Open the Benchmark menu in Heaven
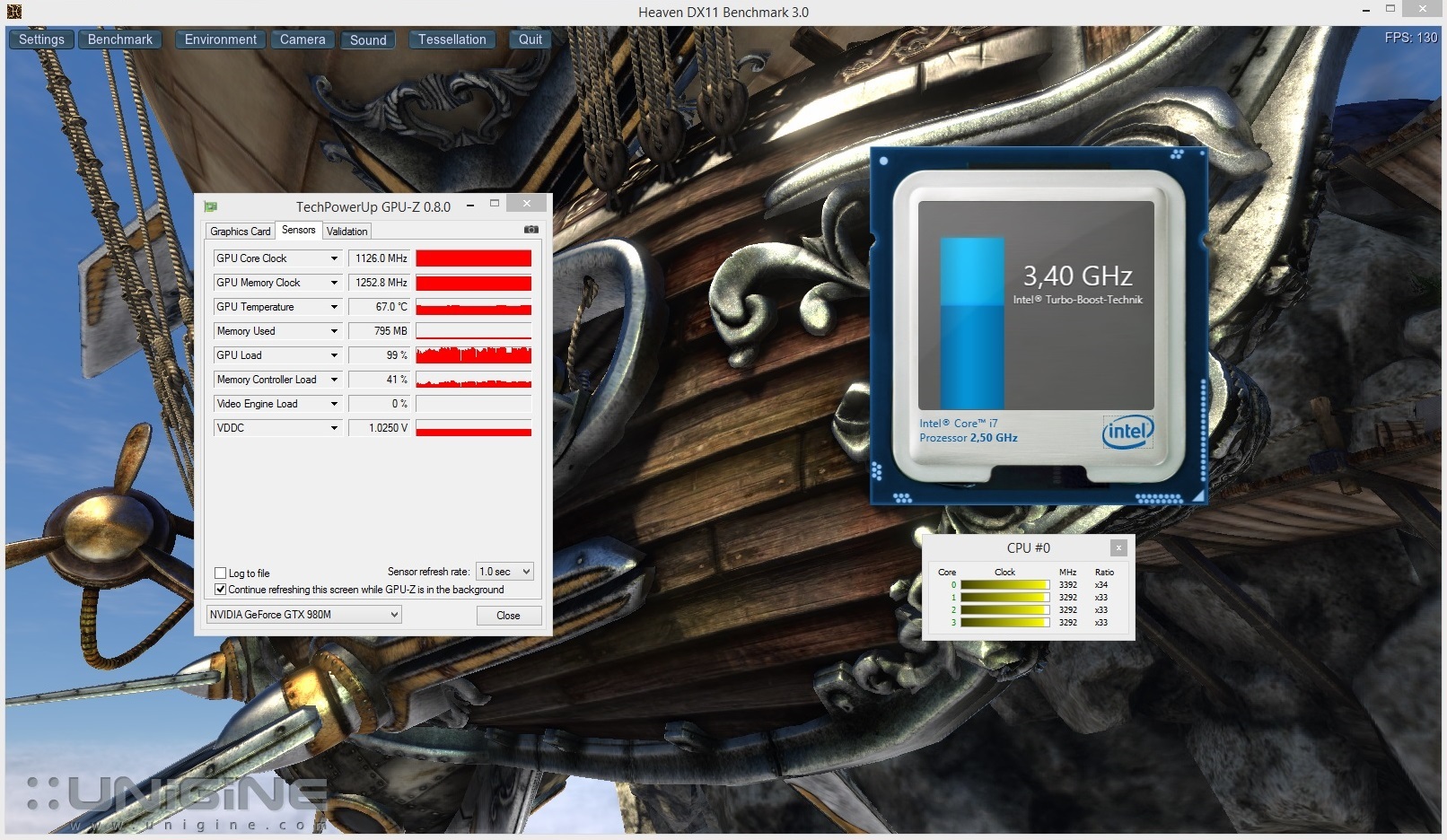Viewport: 1447px width, 840px height. 120,39
